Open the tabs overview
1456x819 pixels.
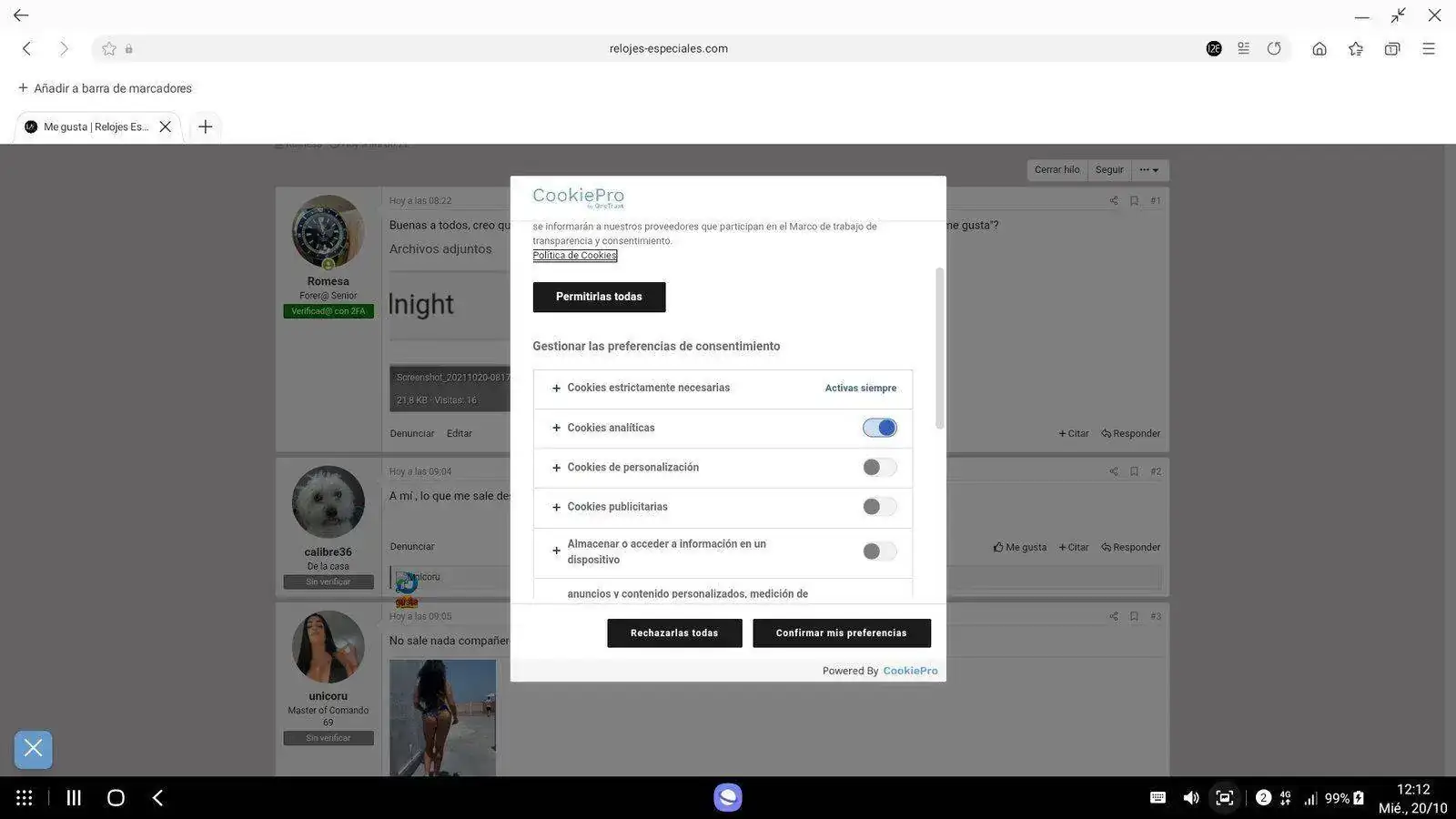pyautogui.click(x=1392, y=48)
